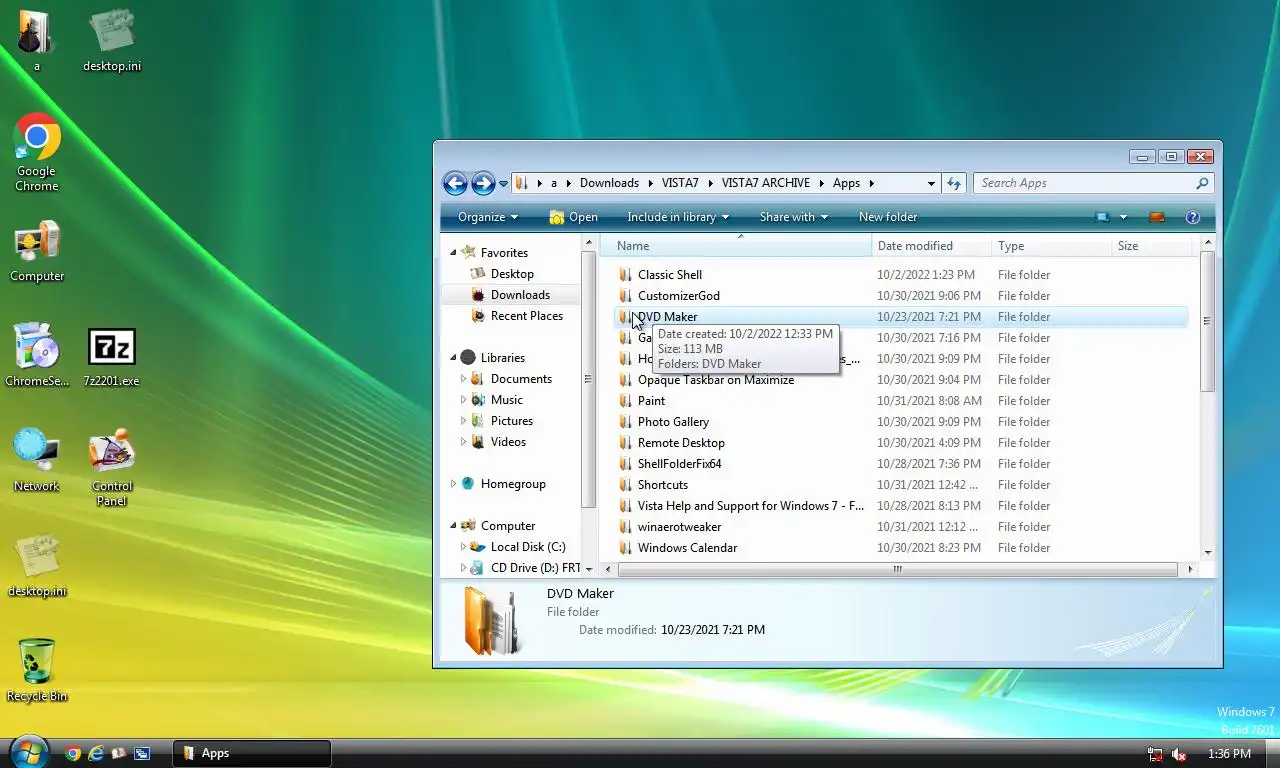Open recent pages dropdown beside Forward arrow
This screenshot has height=768, width=1280.
pyautogui.click(x=504, y=184)
